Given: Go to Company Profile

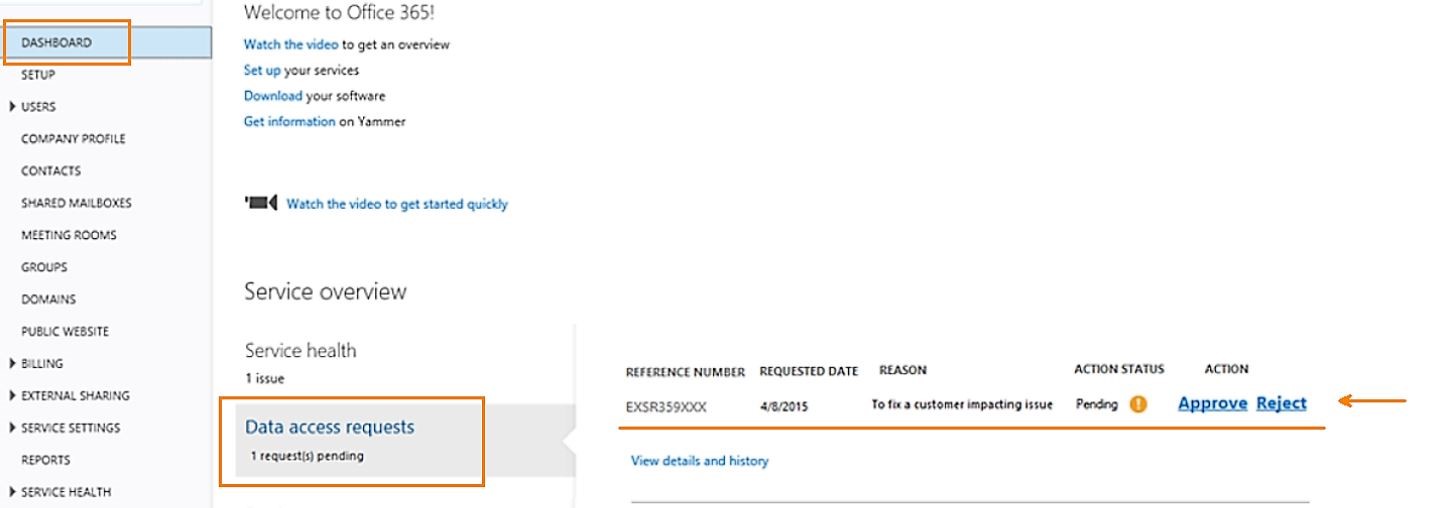Looking at the screenshot, I should (73, 139).
